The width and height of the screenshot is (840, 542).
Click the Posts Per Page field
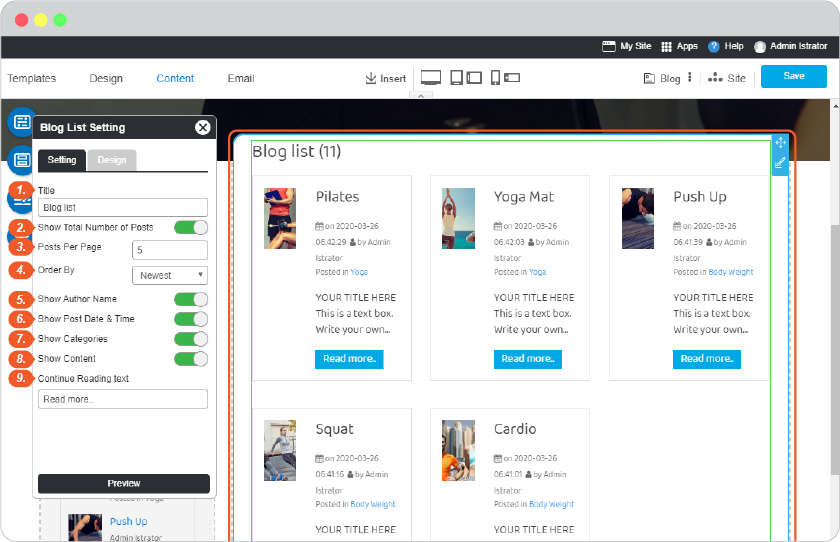point(170,250)
